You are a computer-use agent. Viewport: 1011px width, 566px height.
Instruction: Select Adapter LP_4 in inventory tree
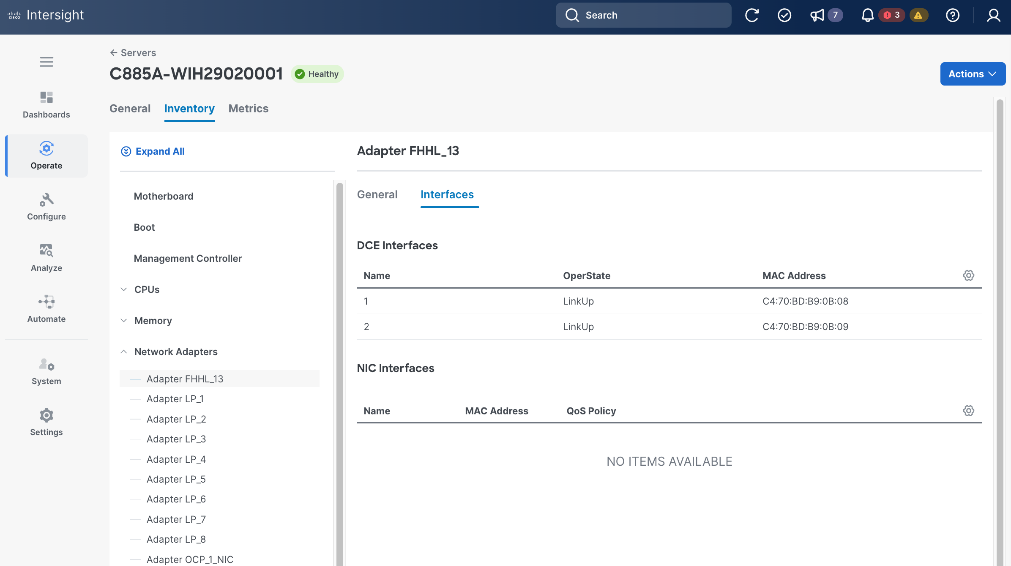point(176,459)
